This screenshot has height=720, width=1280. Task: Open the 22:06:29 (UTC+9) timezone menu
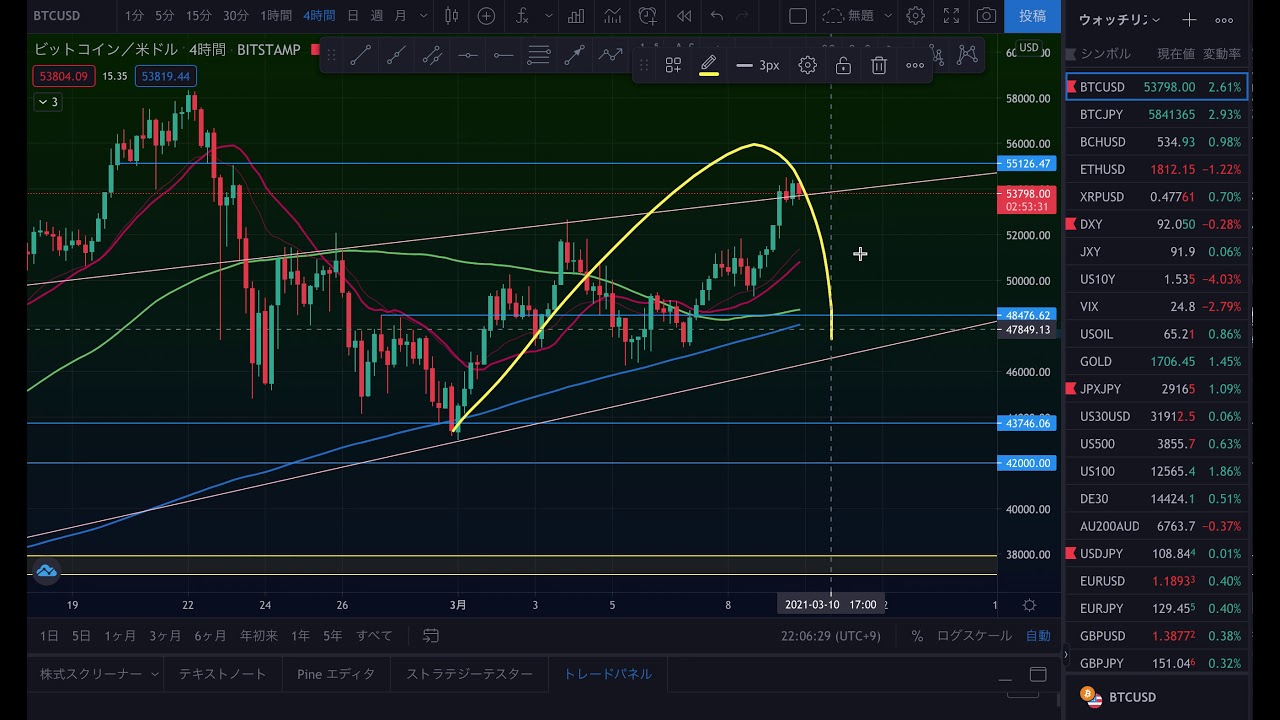pos(831,635)
